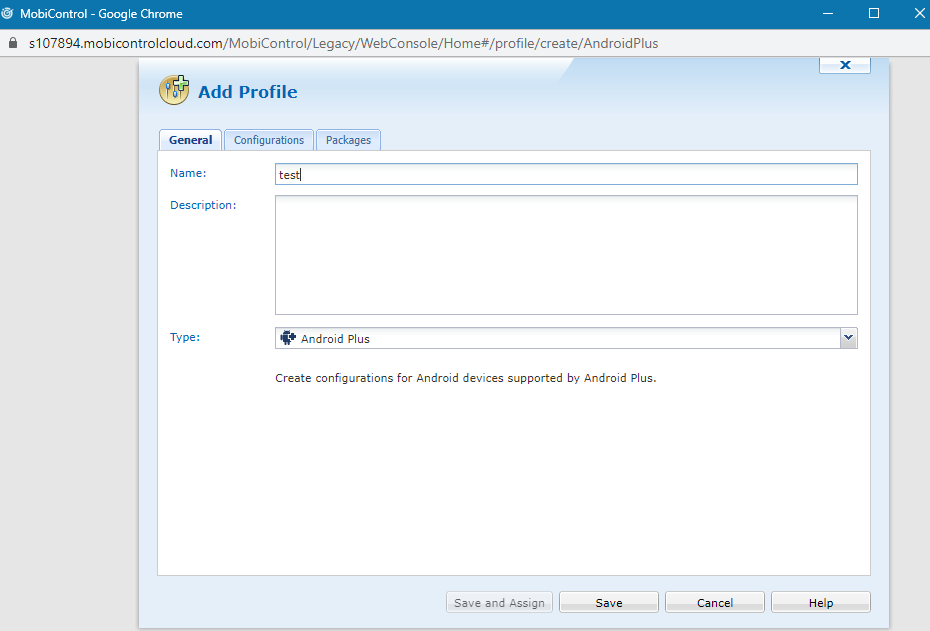Click the 'Name:' label
930x631 pixels.
[188, 173]
